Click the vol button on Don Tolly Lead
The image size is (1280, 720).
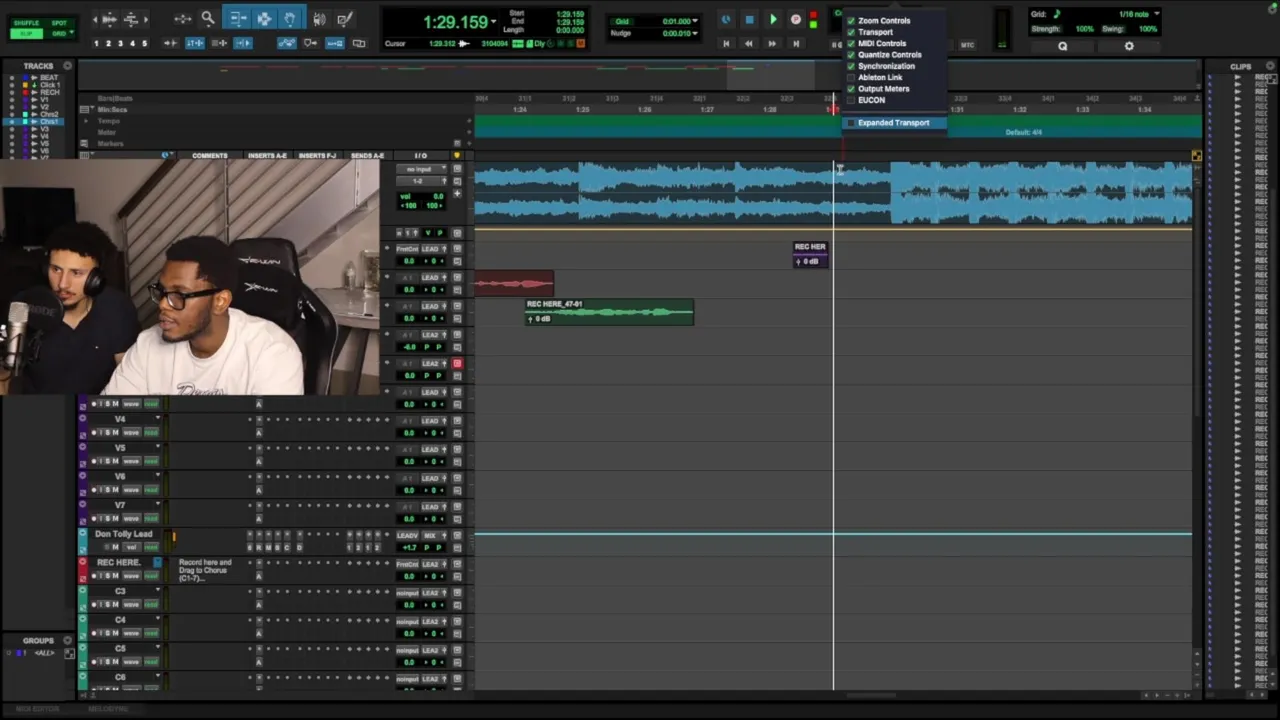coord(131,547)
